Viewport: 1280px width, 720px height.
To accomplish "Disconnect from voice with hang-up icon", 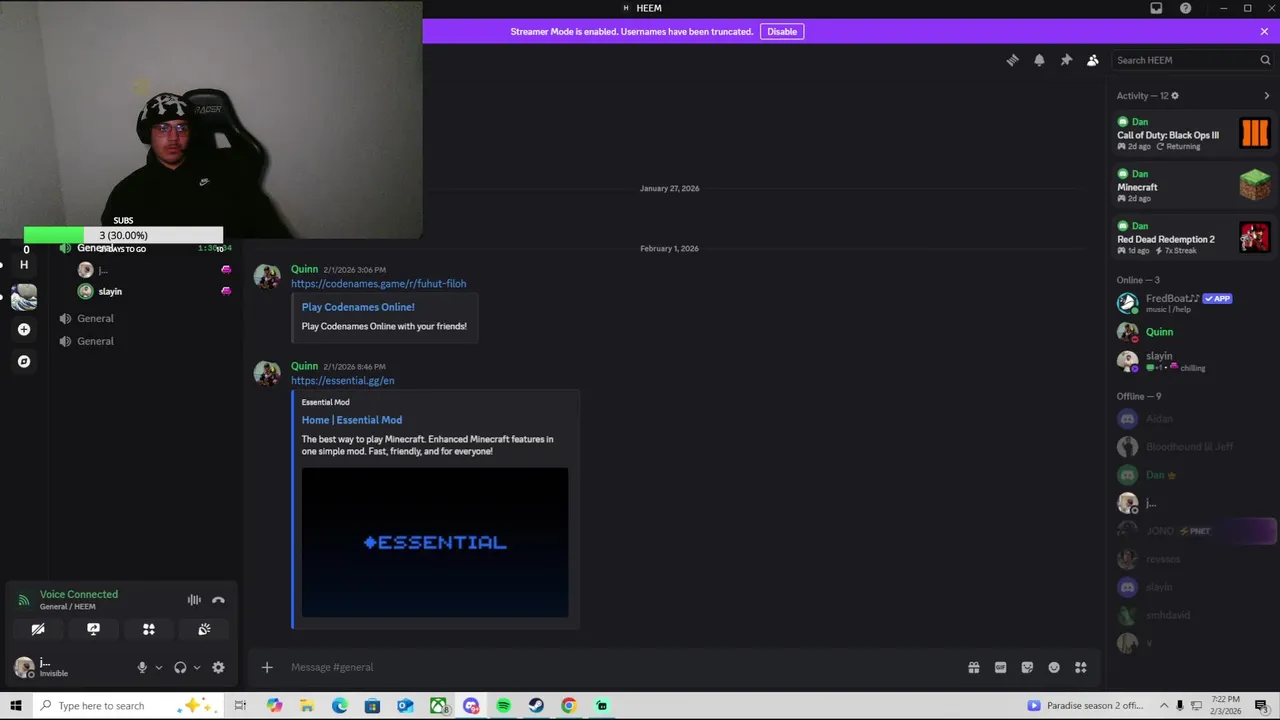I will (x=218, y=600).
